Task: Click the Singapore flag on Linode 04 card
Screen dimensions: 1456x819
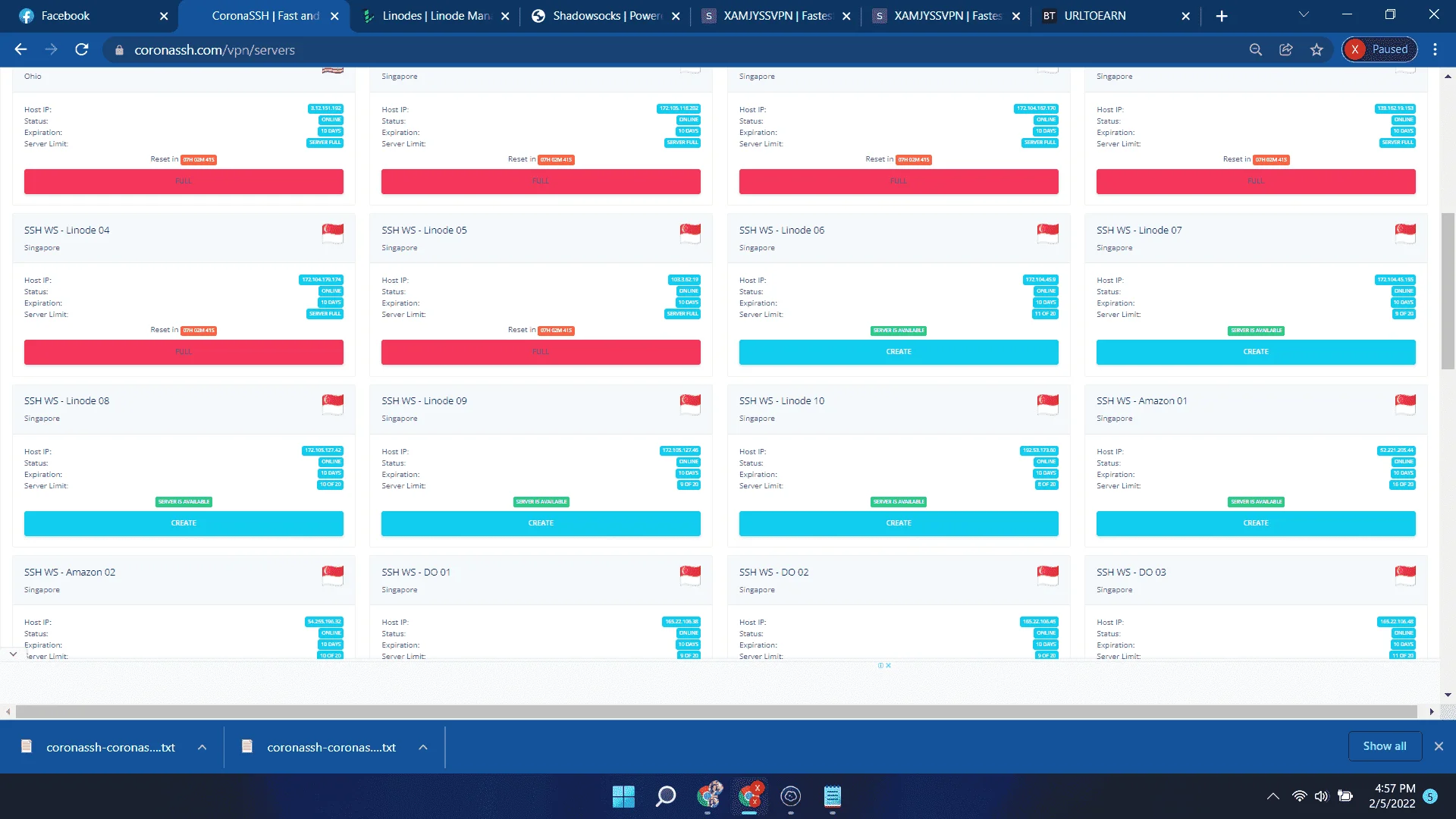Action: [x=332, y=234]
